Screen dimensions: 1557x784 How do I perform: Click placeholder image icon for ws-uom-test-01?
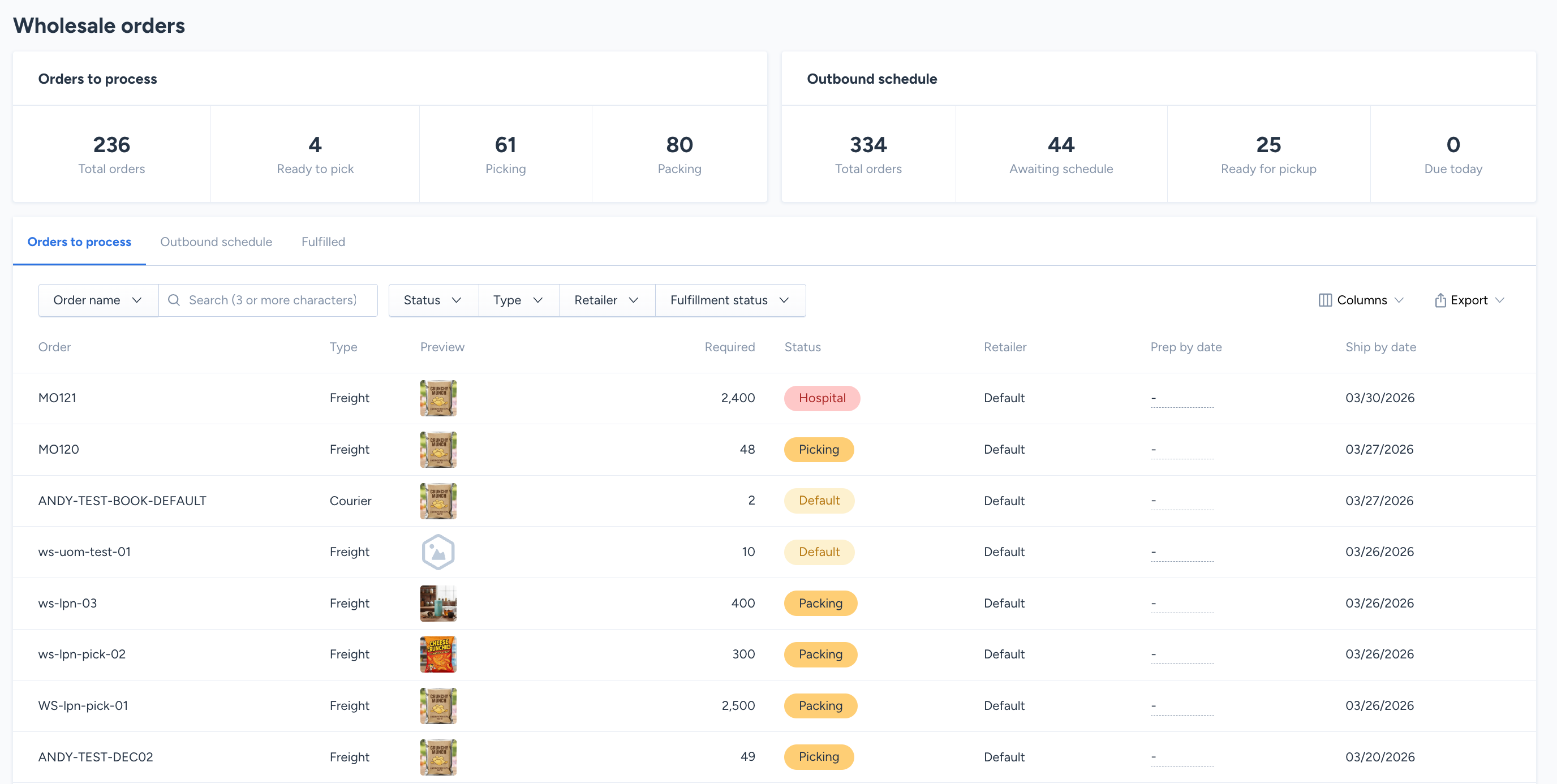pos(437,552)
